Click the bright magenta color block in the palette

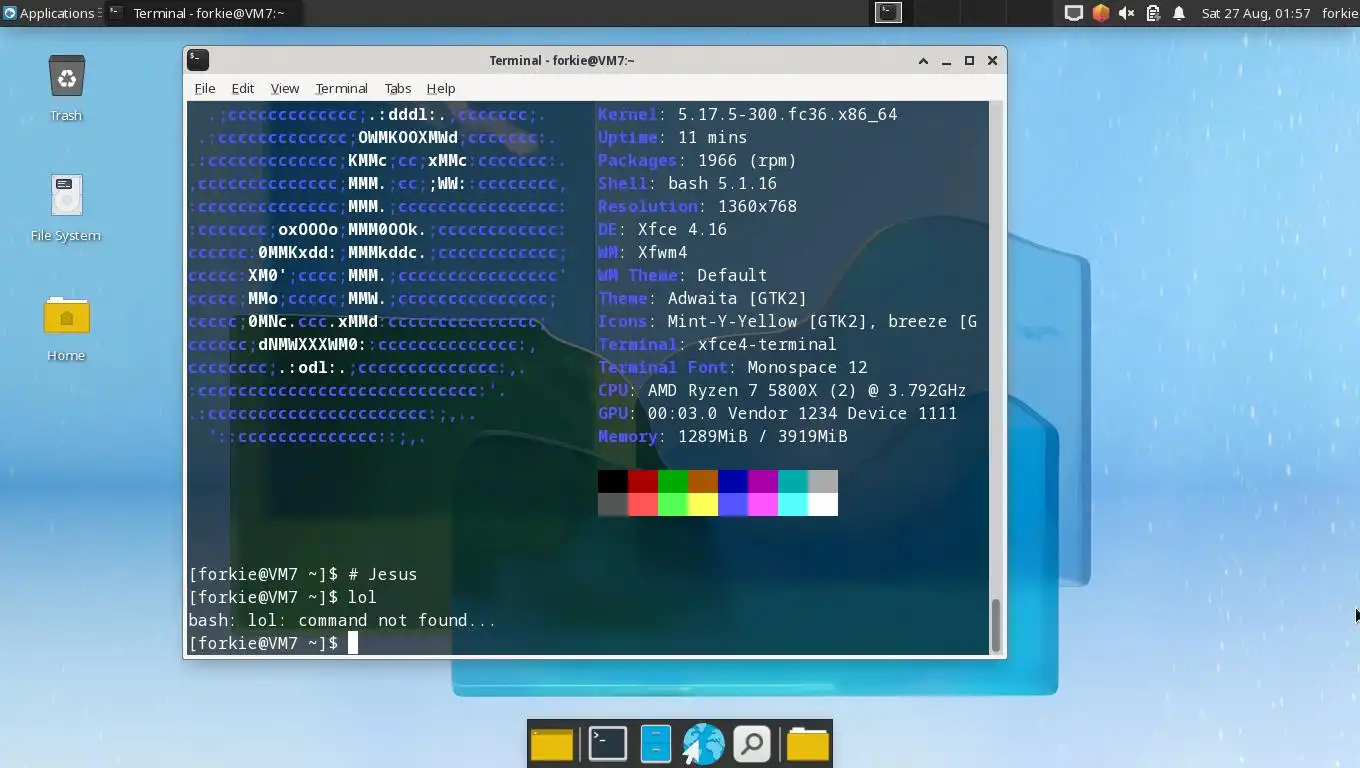(763, 504)
